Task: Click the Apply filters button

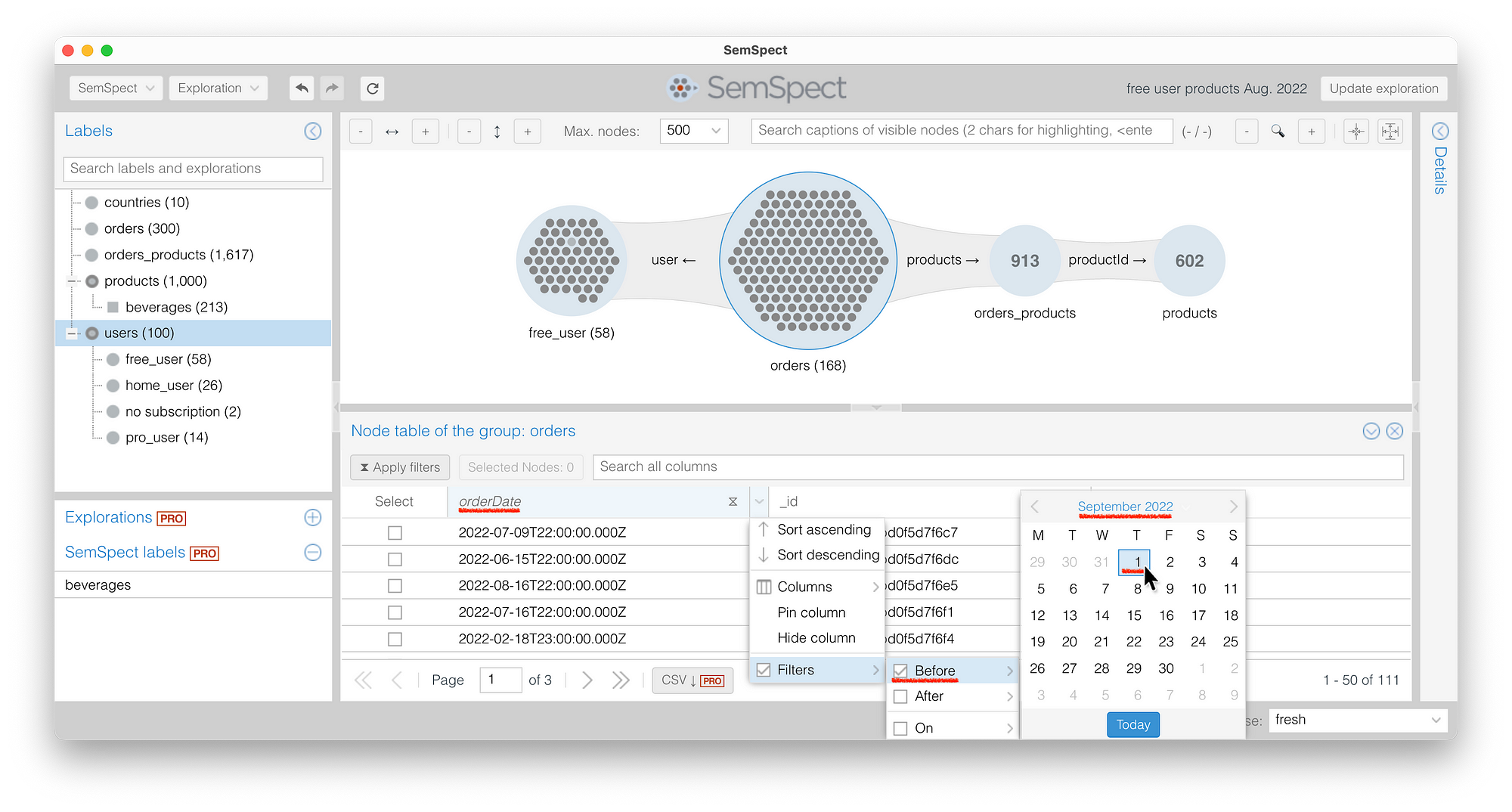Action: [x=400, y=467]
